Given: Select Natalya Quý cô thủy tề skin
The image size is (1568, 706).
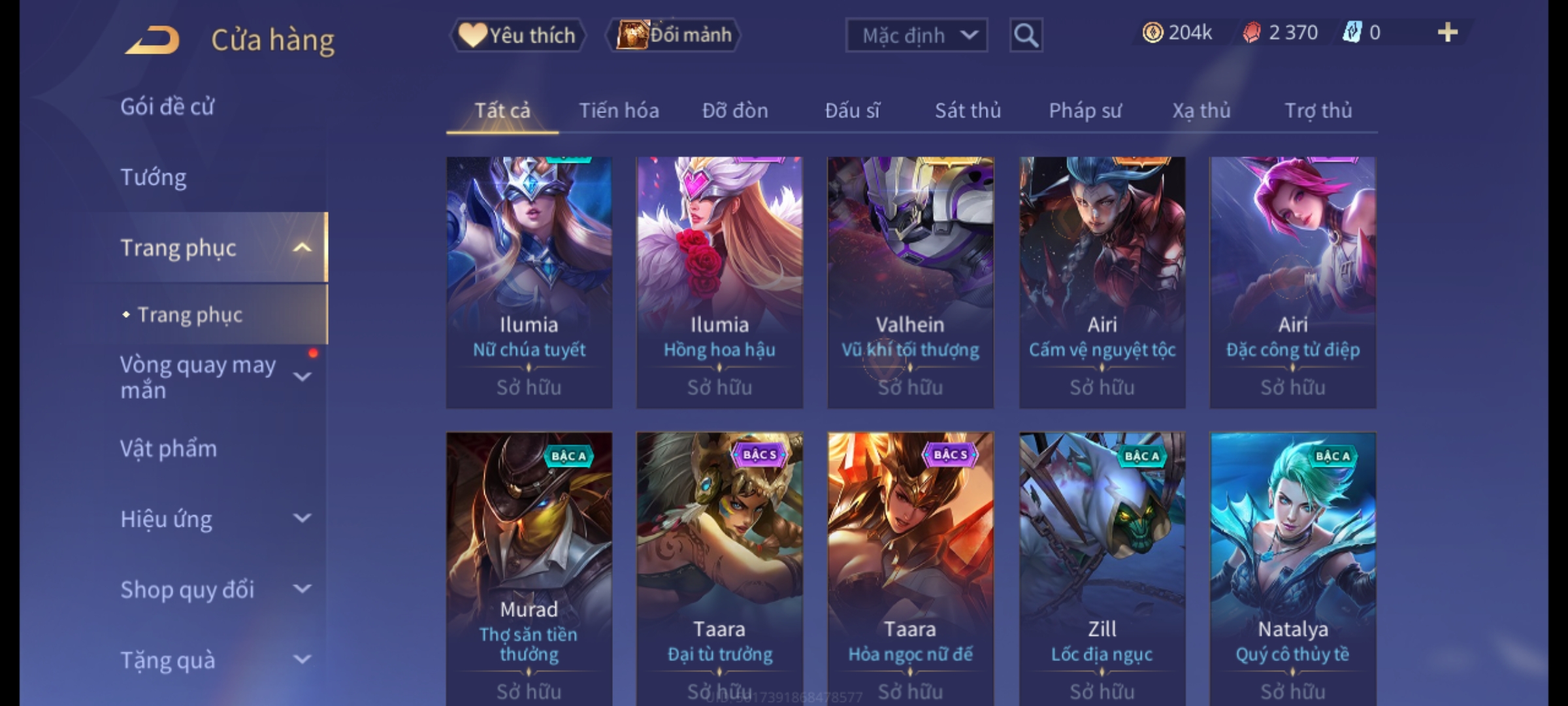Looking at the screenshot, I should click(x=1293, y=569).
